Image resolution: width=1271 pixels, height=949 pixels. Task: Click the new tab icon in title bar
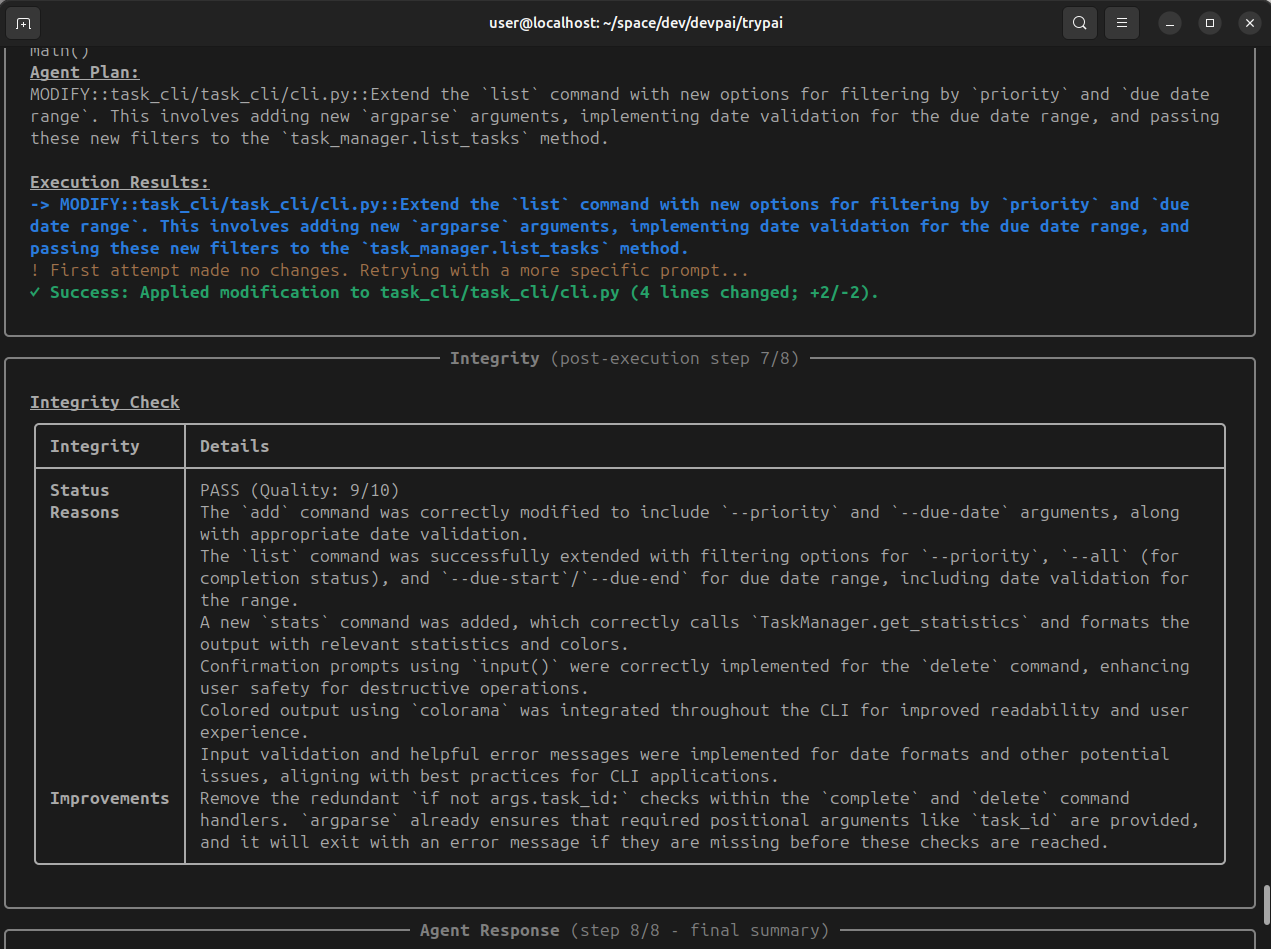click(24, 22)
